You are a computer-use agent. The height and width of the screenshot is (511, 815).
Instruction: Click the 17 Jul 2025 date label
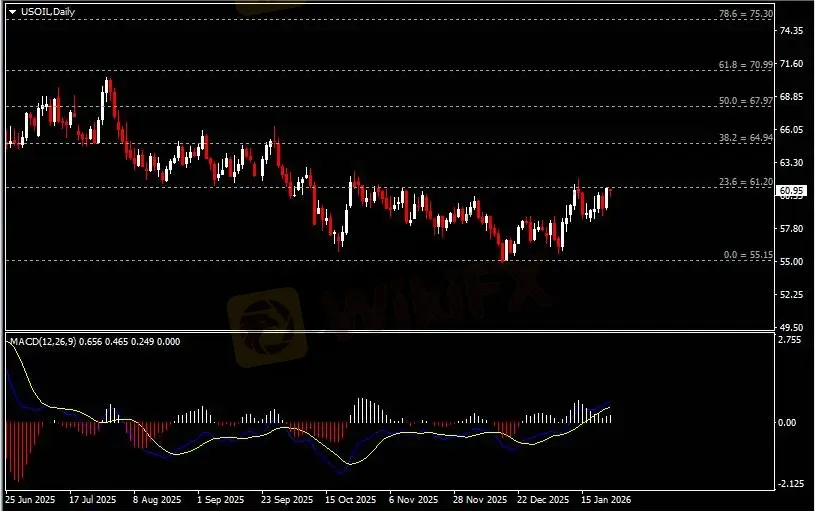93,500
